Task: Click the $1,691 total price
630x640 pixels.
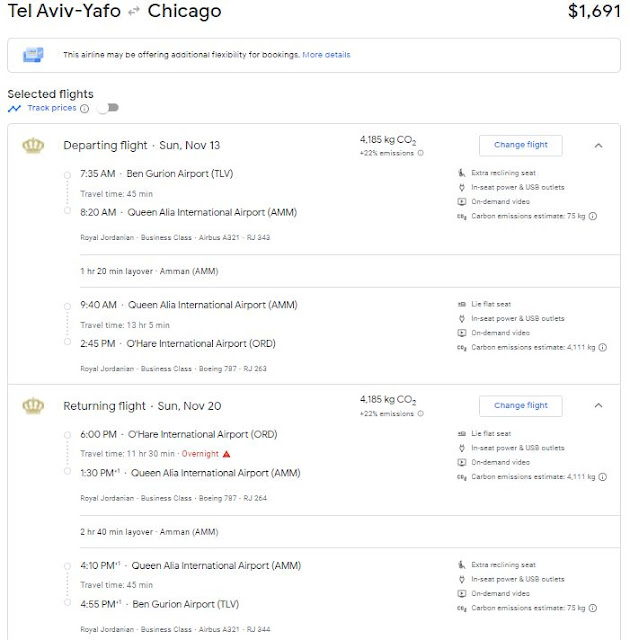Action: pyautogui.click(x=592, y=13)
